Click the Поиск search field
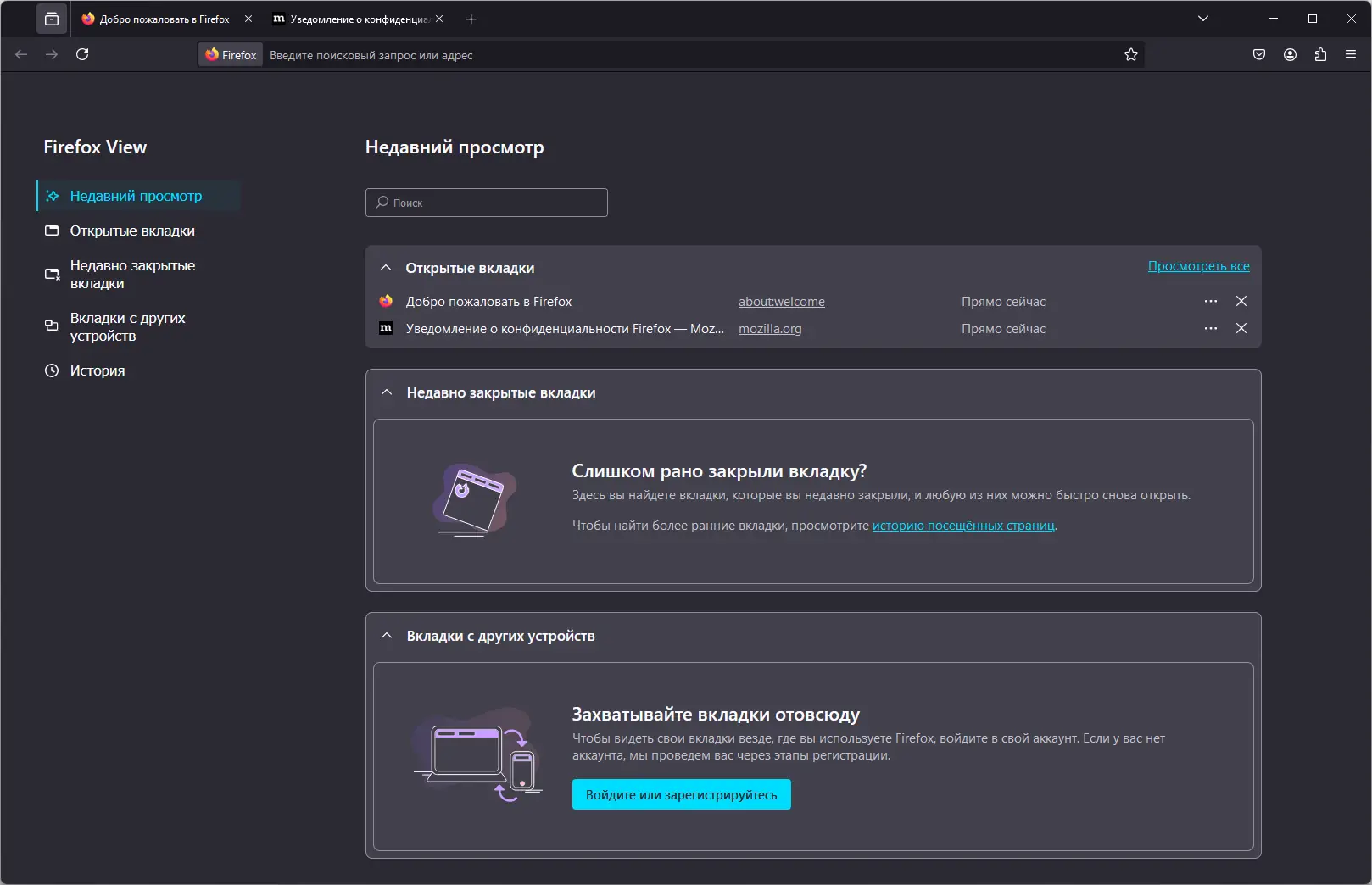The height and width of the screenshot is (885, 1372). [487, 203]
